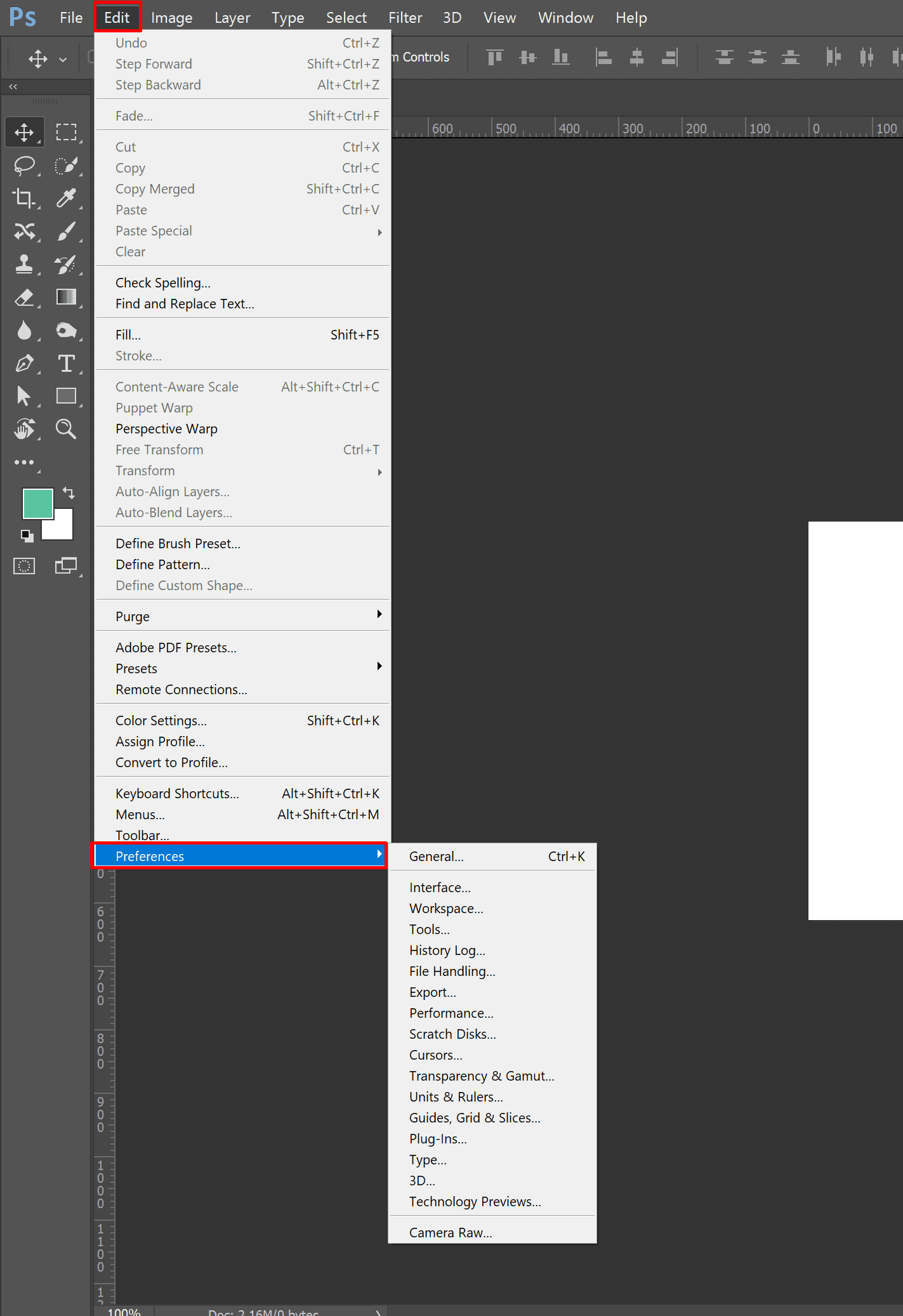
Task: Choose Perspective Warp
Action: (x=242, y=429)
